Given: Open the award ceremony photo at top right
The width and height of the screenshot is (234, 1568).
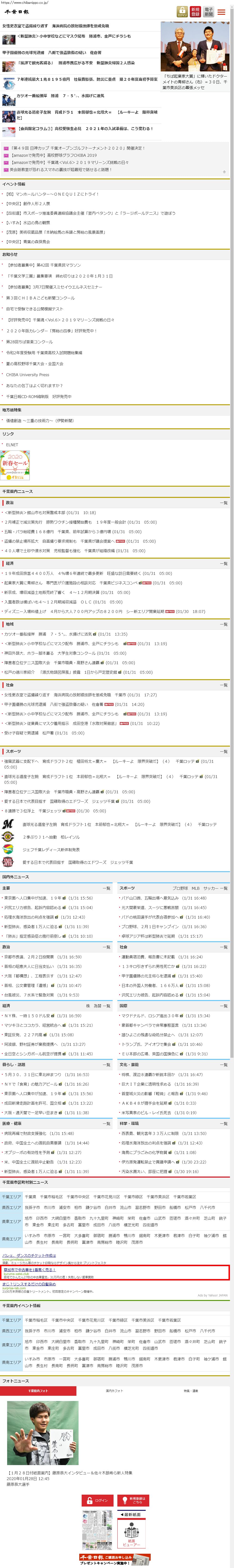Looking at the screenshot, I should (x=196, y=46).
